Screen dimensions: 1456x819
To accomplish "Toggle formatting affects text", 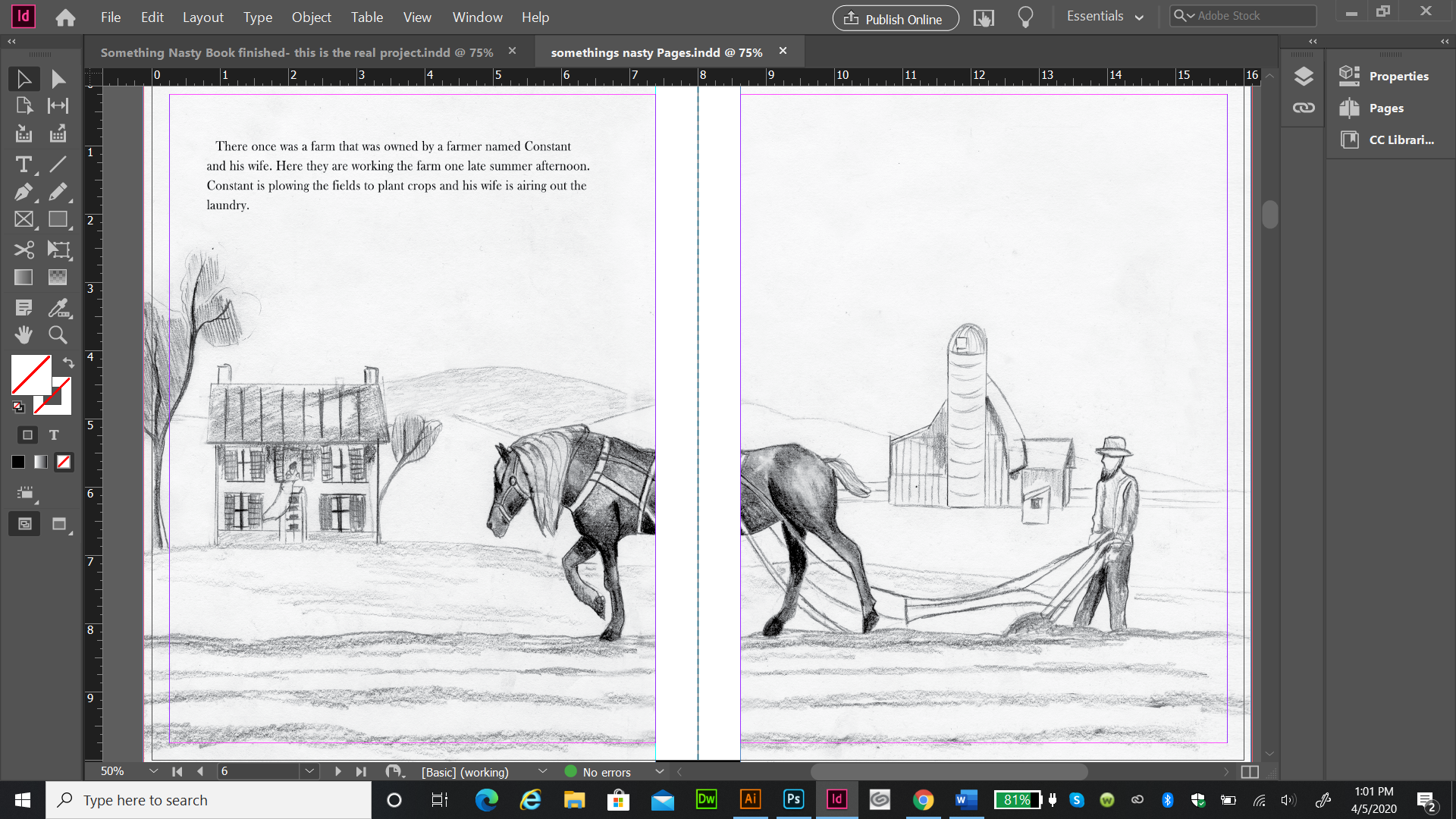I will click(x=54, y=435).
